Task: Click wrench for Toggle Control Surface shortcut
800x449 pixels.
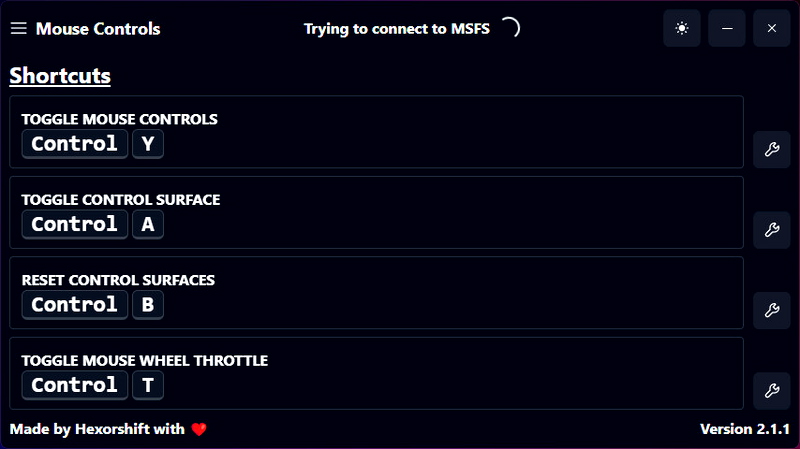Action: coord(771,230)
